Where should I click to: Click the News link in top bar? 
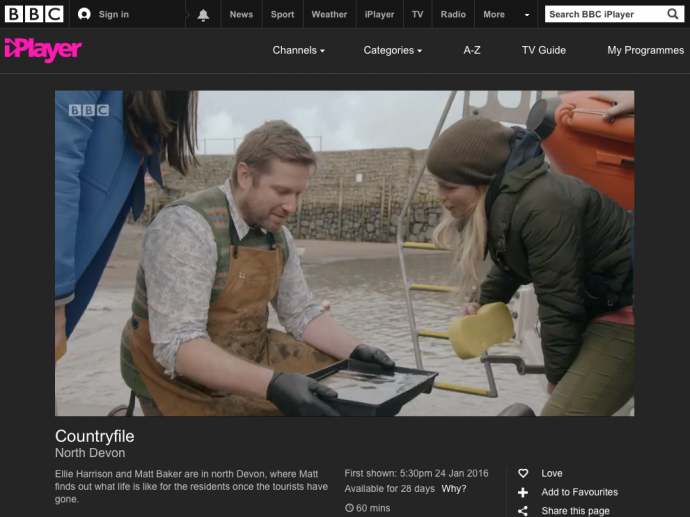pos(241,14)
